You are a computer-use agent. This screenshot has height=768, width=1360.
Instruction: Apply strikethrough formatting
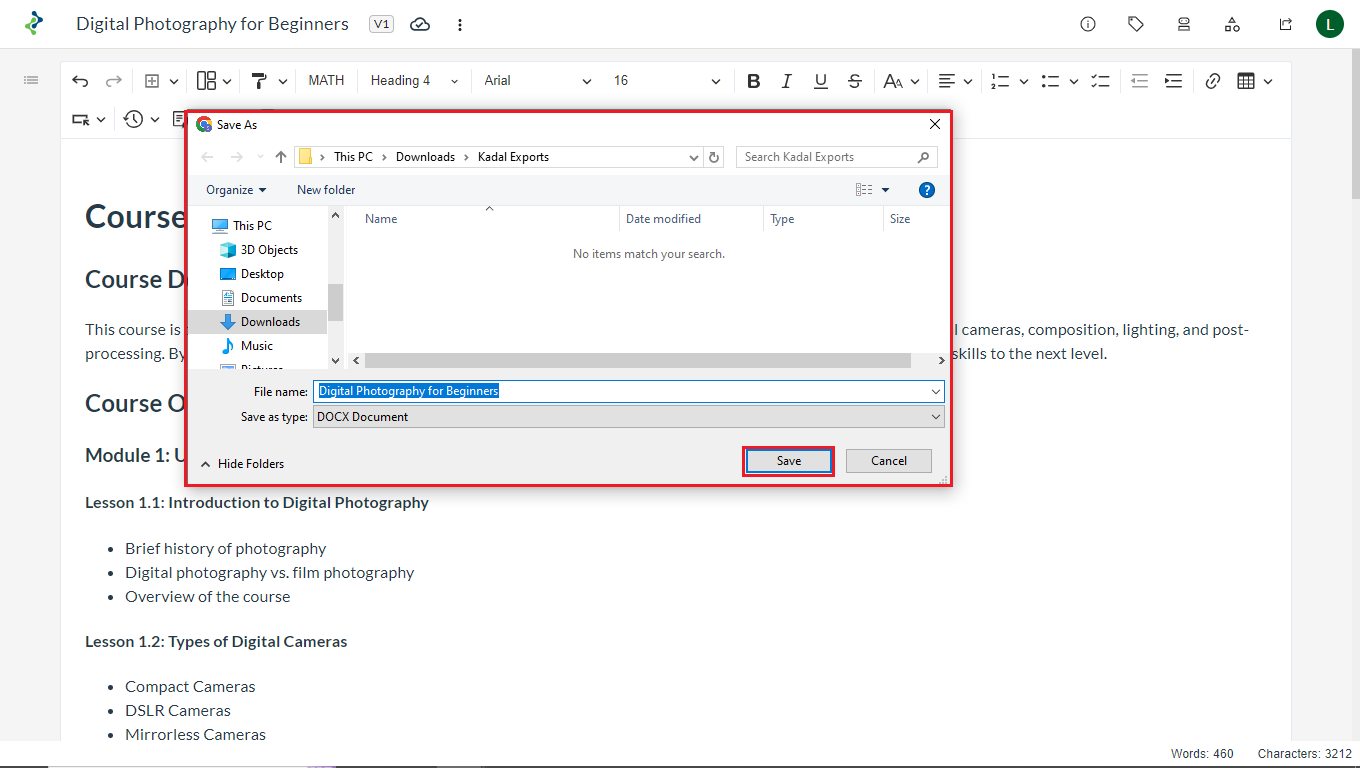[x=854, y=81]
